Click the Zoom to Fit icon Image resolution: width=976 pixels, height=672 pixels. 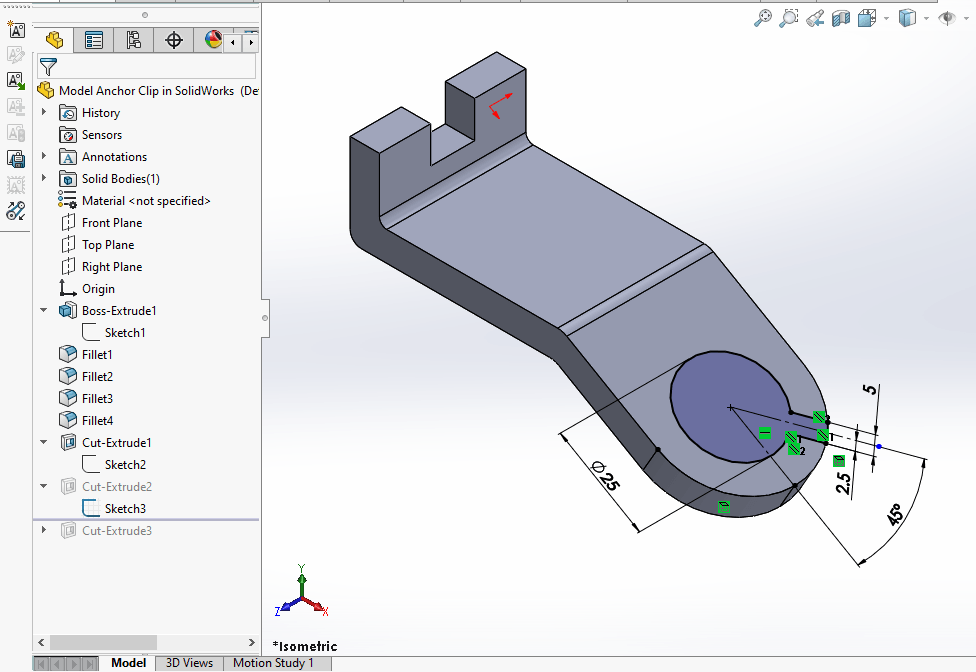[x=763, y=17]
